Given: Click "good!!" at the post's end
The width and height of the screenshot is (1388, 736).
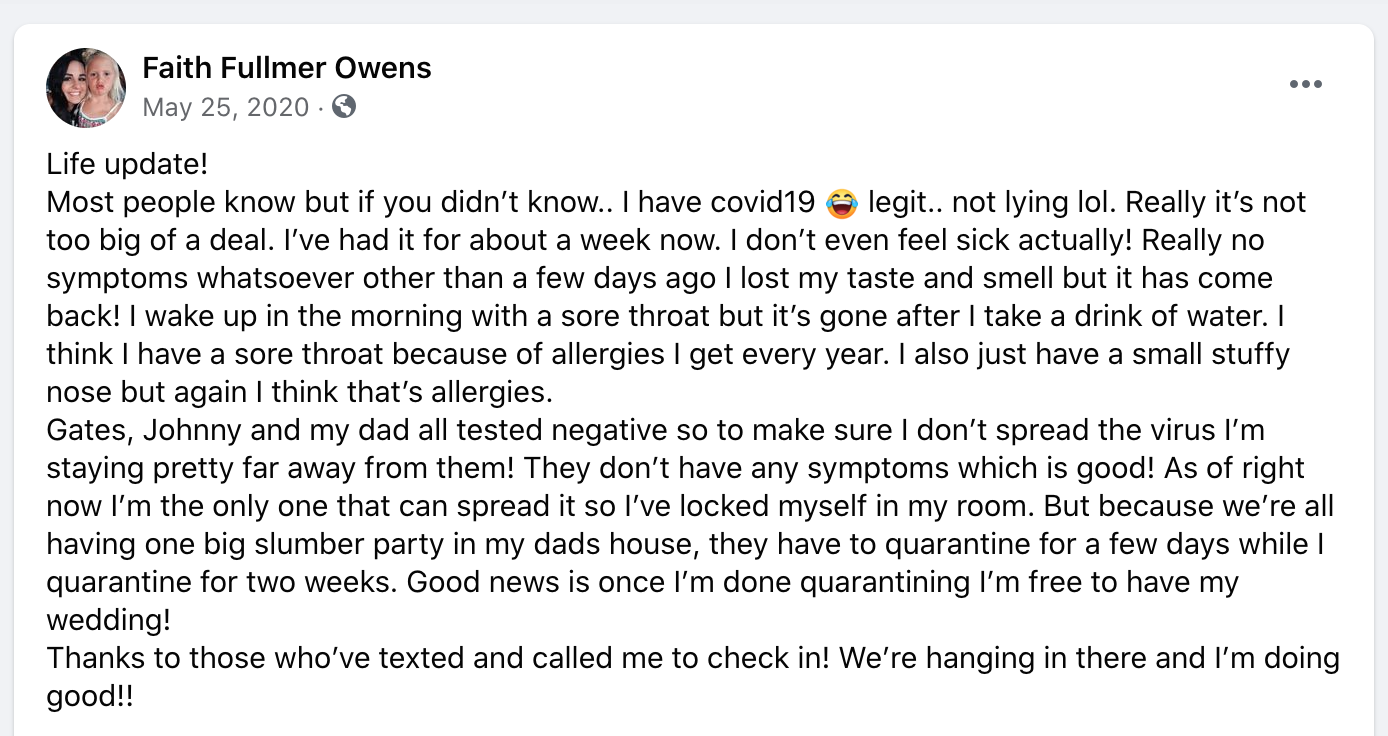Looking at the screenshot, I should coord(89,696).
